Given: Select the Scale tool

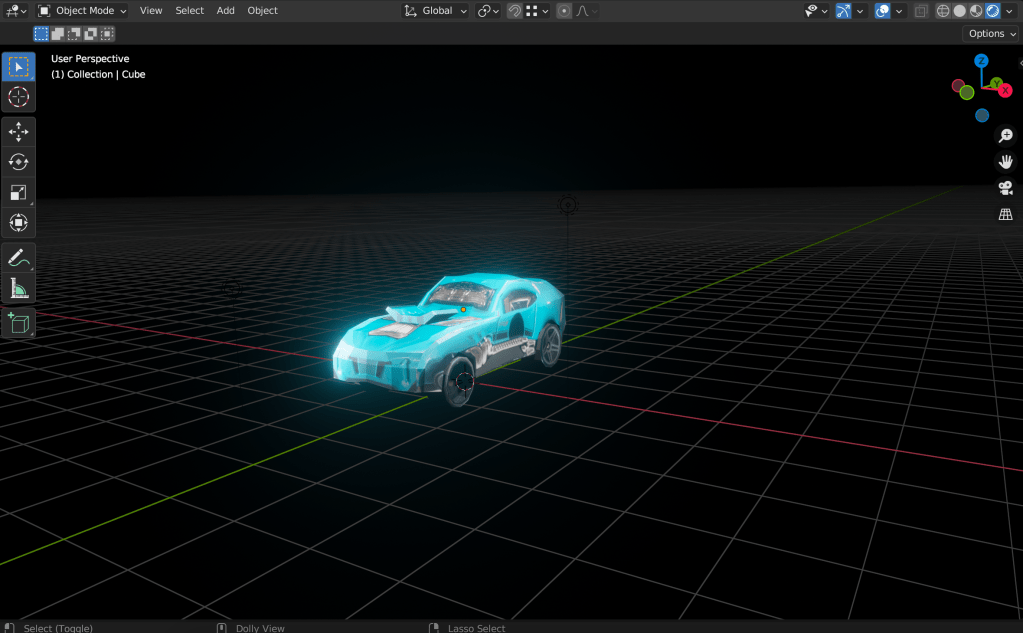Looking at the screenshot, I should (18, 193).
